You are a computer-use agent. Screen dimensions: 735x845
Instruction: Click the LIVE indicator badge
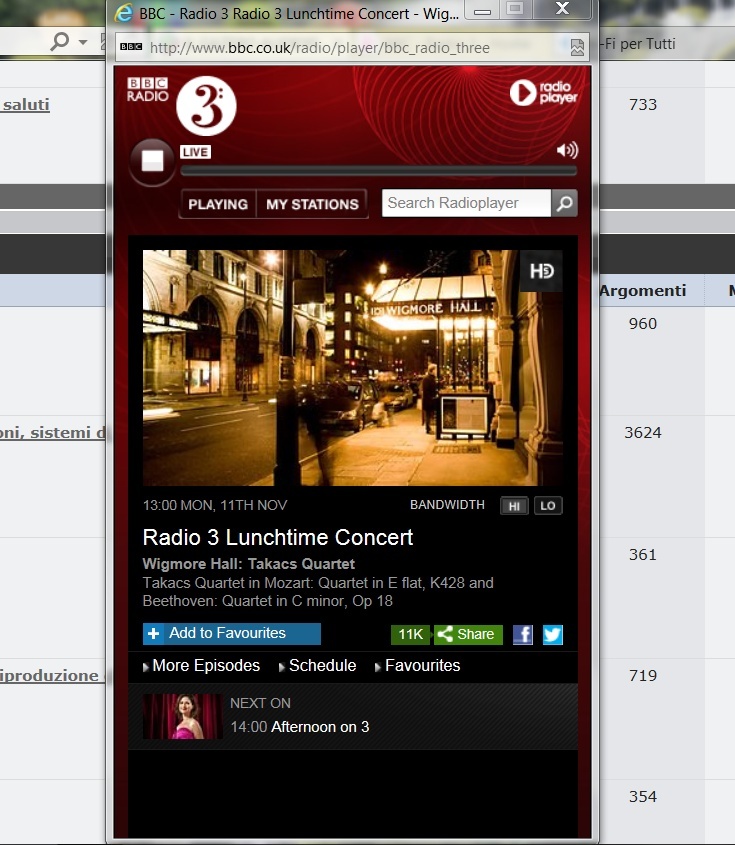pyautogui.click(x=195, y=152)
